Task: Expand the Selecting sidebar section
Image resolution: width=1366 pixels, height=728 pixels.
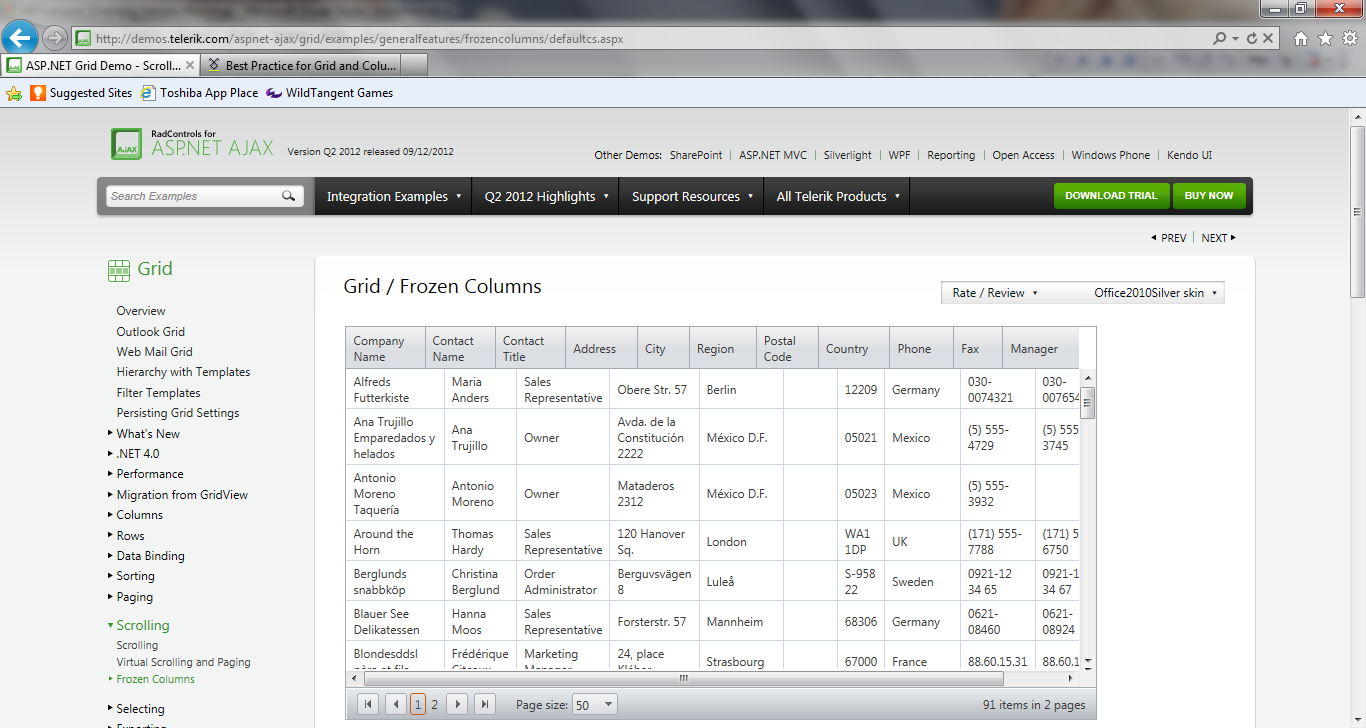Action: click(136, 709)
